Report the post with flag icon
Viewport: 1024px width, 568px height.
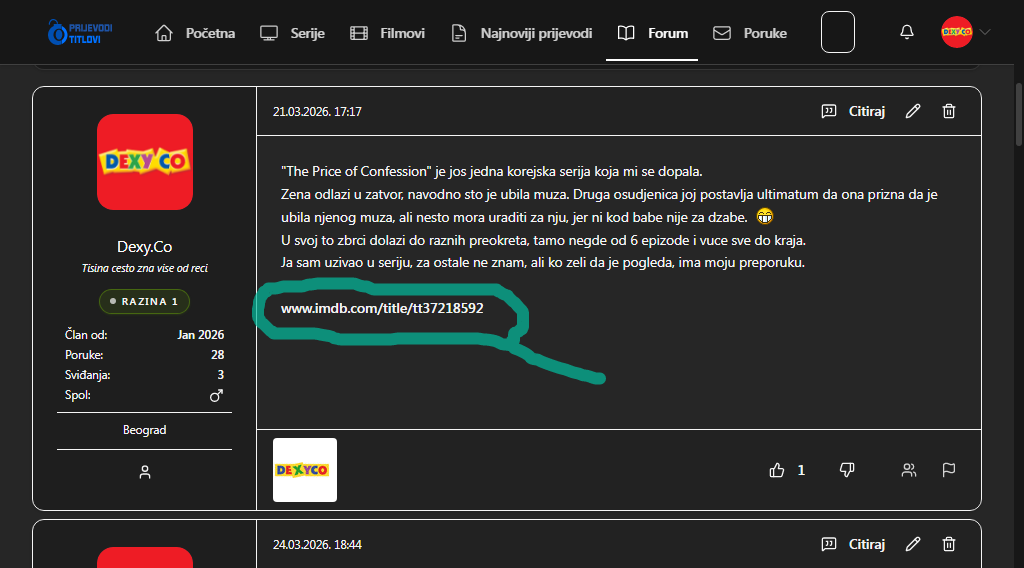tap(949, 470)
